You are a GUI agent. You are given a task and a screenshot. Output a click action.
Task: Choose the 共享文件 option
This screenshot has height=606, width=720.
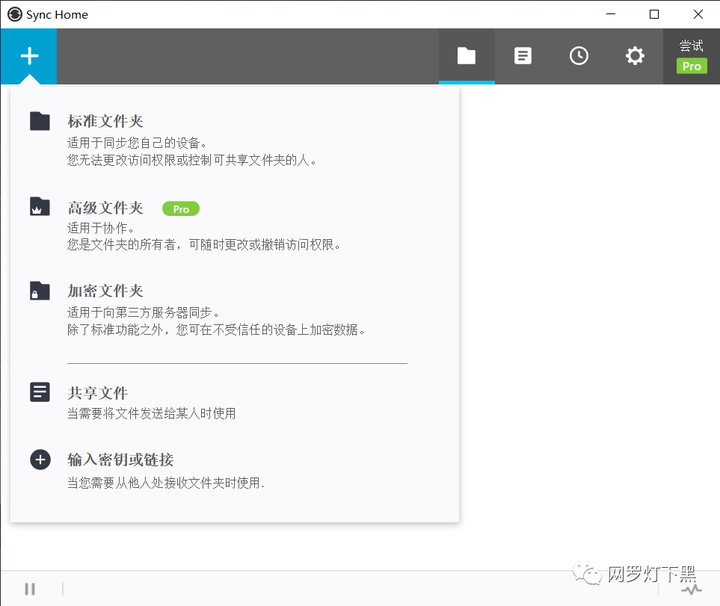pyautogui.click(x=97, y=393)
